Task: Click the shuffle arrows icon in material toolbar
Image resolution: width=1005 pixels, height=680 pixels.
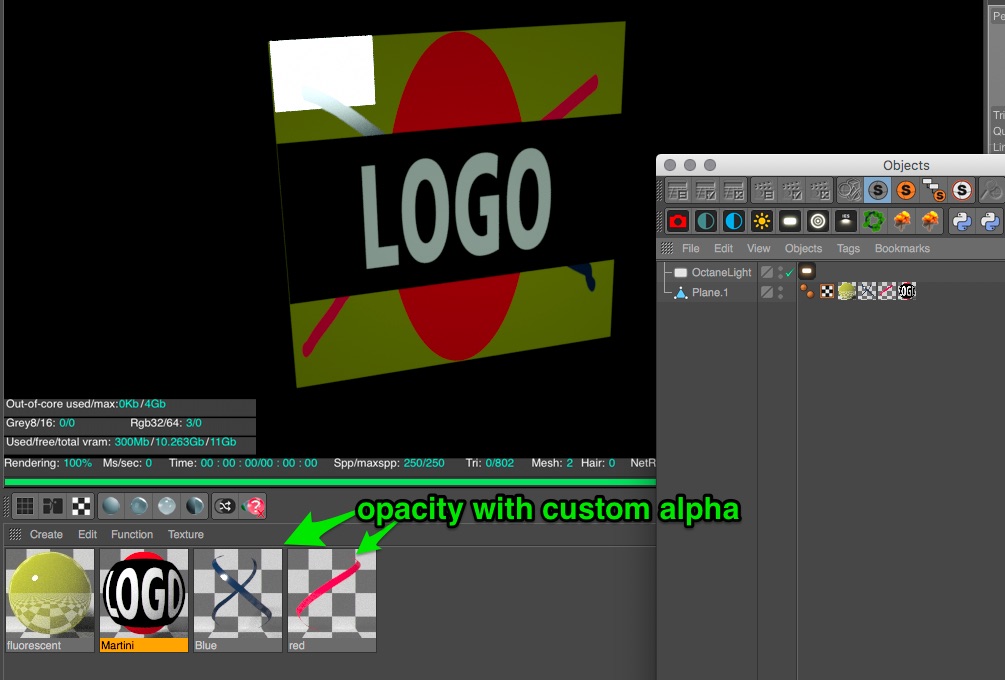Action: (x=225, y=506)
